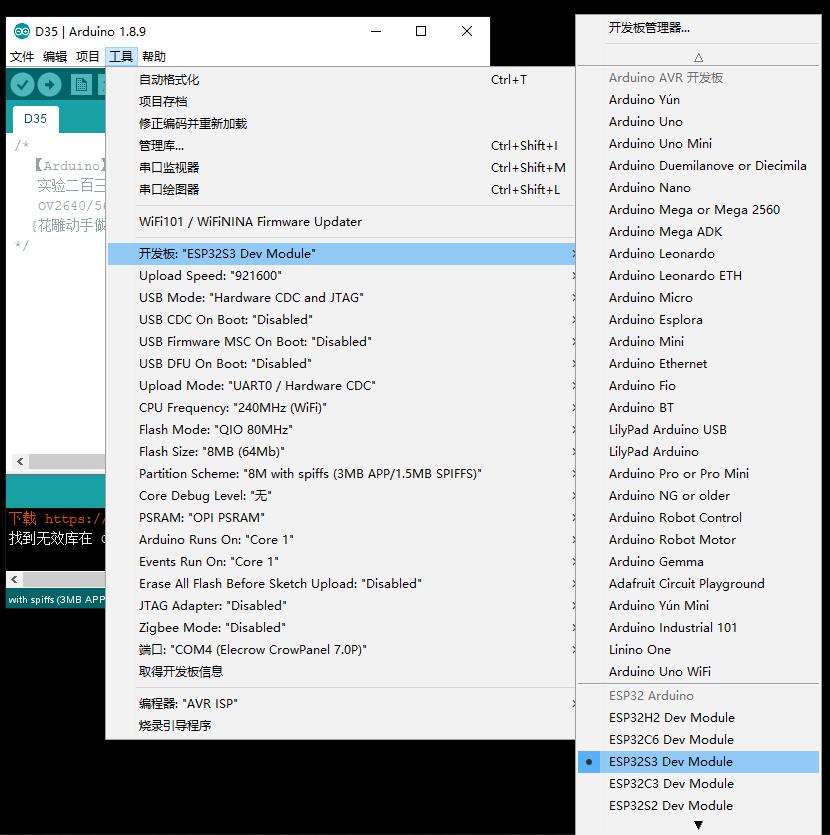
Task: Open the 帮助 menu
Action: (x=154, y=56)
